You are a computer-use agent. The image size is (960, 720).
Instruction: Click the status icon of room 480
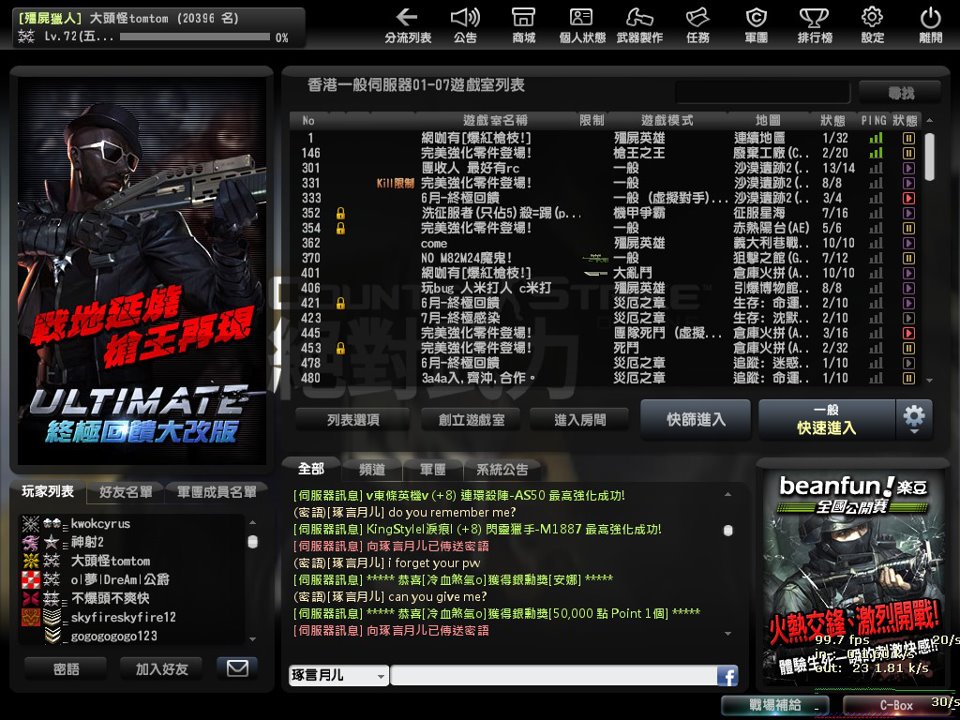(x=909, y=378)
